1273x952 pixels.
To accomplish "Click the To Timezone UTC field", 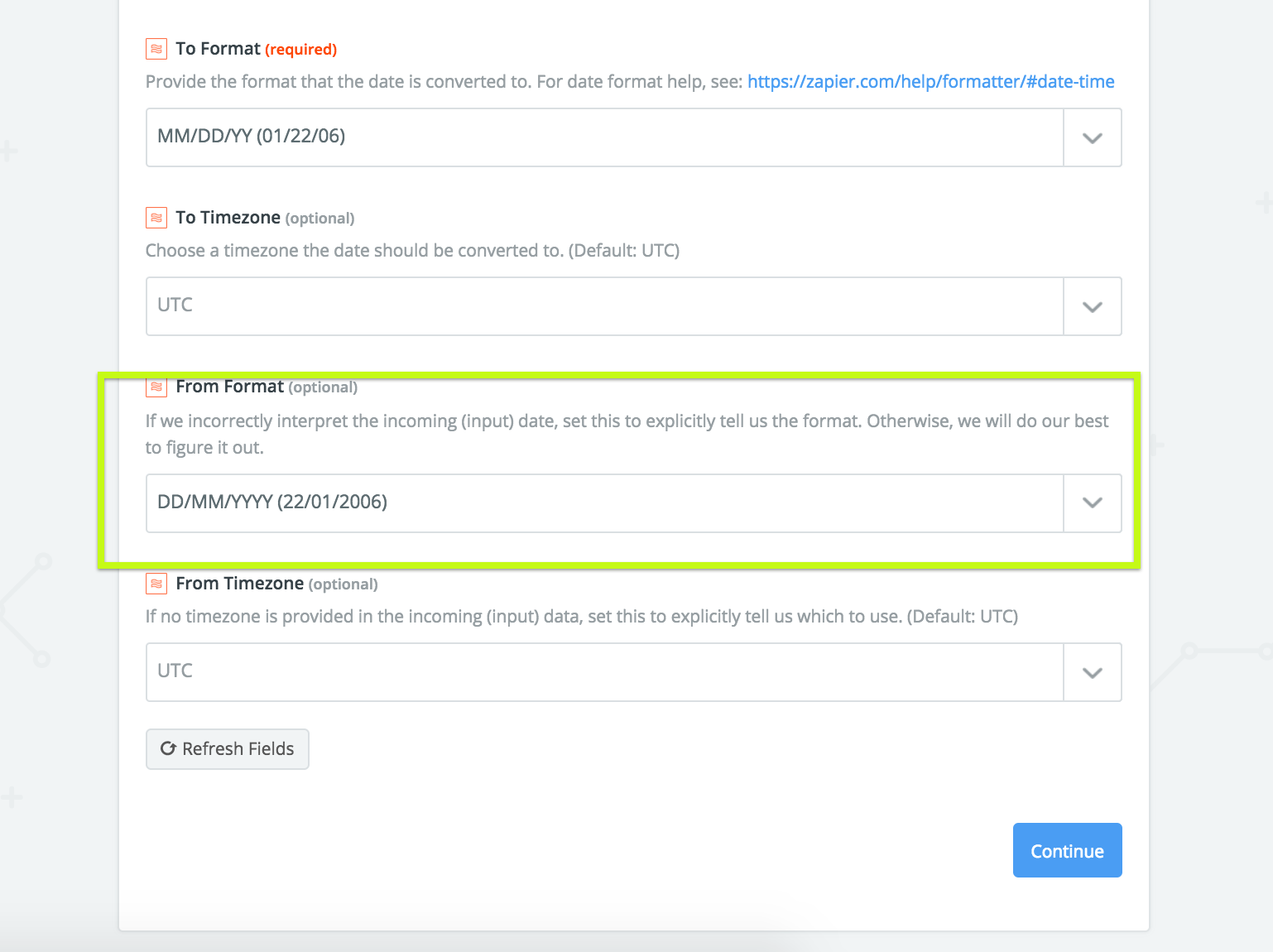I will pos(605,306).
